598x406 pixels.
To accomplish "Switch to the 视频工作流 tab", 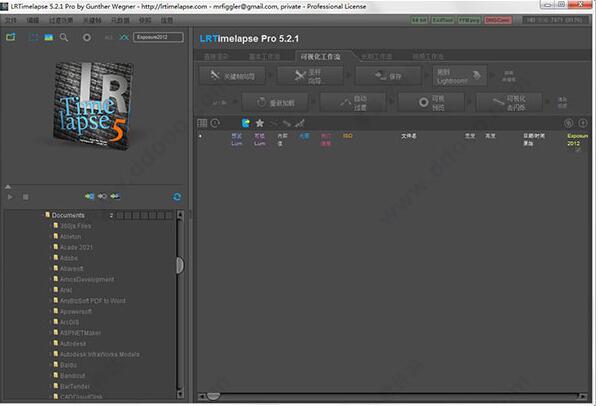I will pos(428,56).
